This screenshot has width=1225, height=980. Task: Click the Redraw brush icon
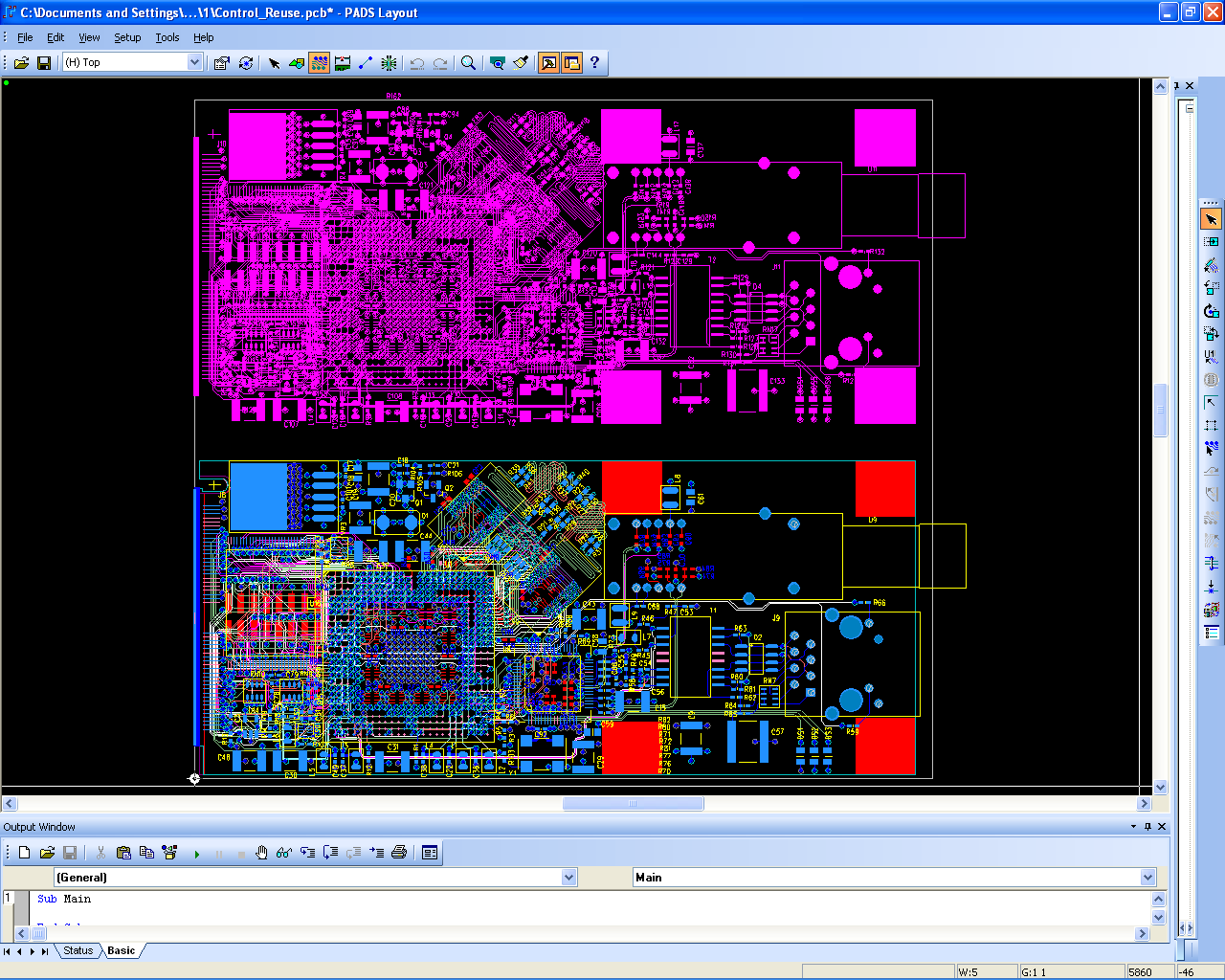[521, 63]
